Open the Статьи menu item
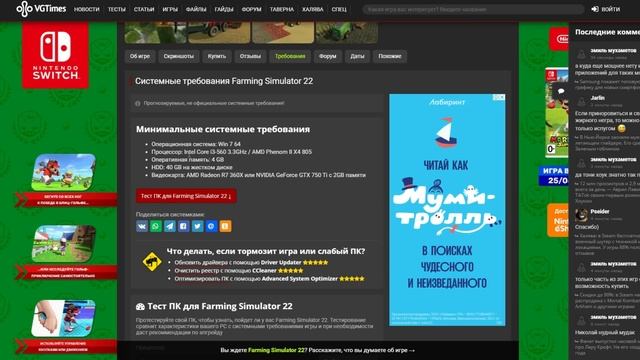Image resolution: width=640 pixels, height=360 pixels. (144, 9)
